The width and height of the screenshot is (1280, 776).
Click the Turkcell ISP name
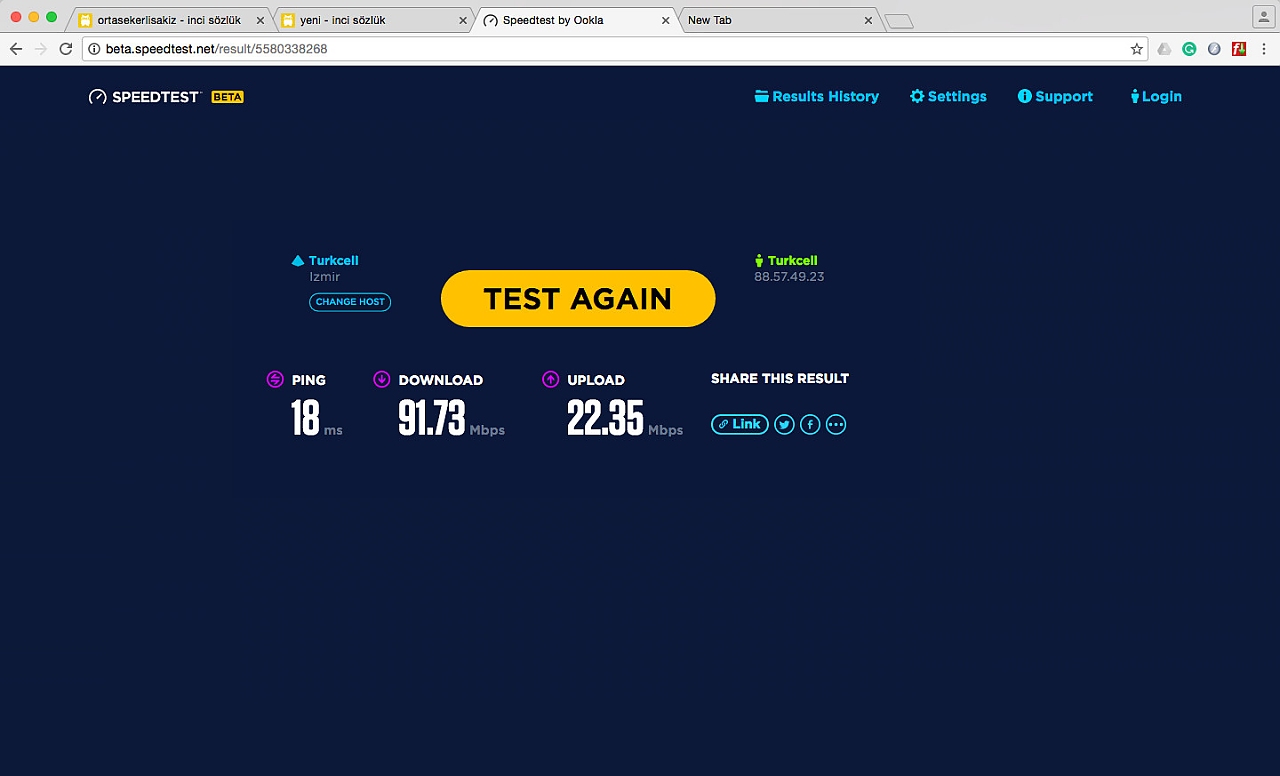[793, 261]
